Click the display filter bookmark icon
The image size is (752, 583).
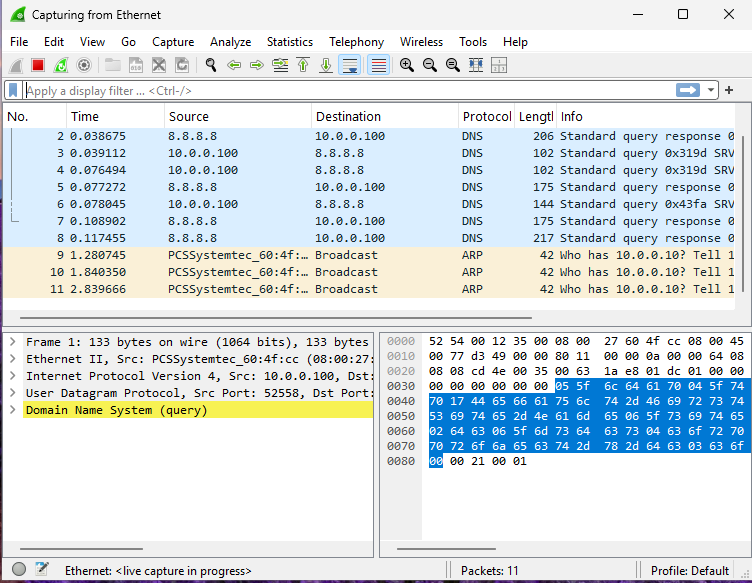[13, 91]
